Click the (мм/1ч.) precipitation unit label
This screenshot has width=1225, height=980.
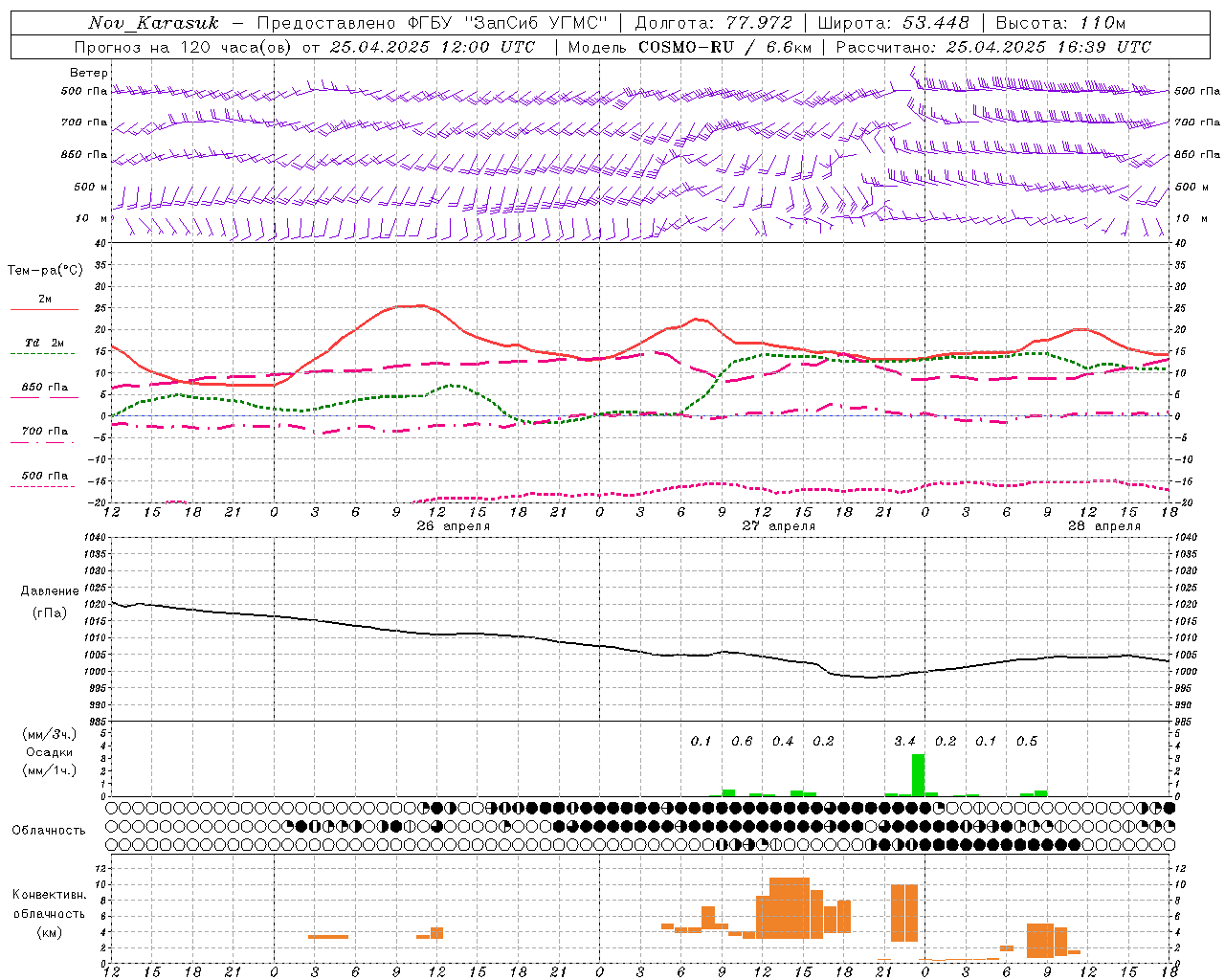[50, 770]
